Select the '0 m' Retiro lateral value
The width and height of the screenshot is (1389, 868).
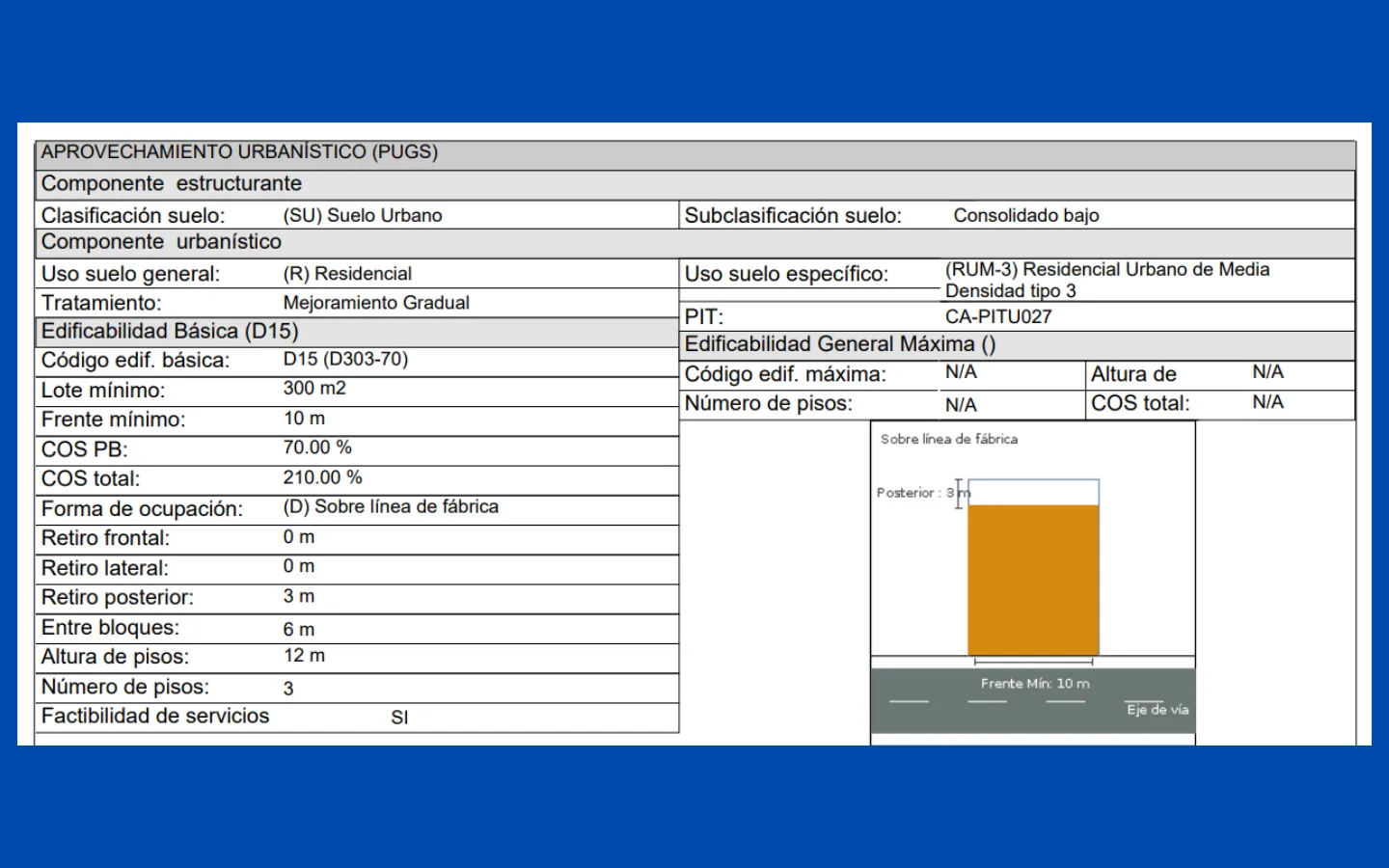[x=299, y=566]
